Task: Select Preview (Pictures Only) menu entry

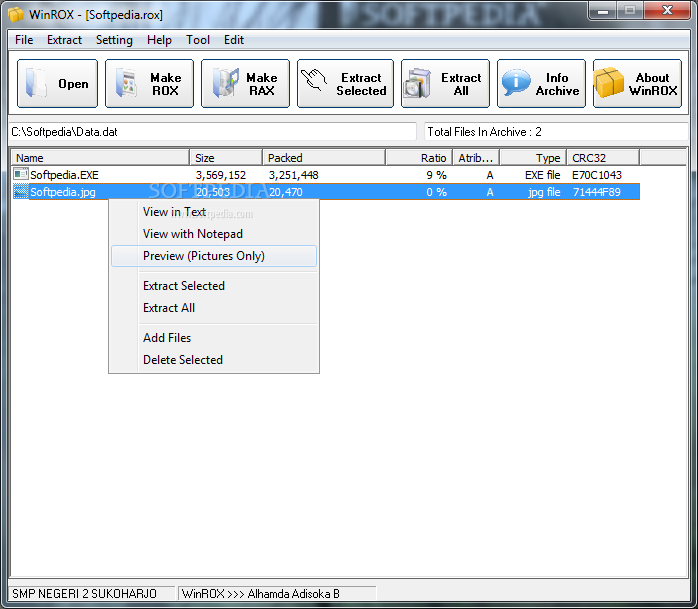Action: click(x=214, y=256)
